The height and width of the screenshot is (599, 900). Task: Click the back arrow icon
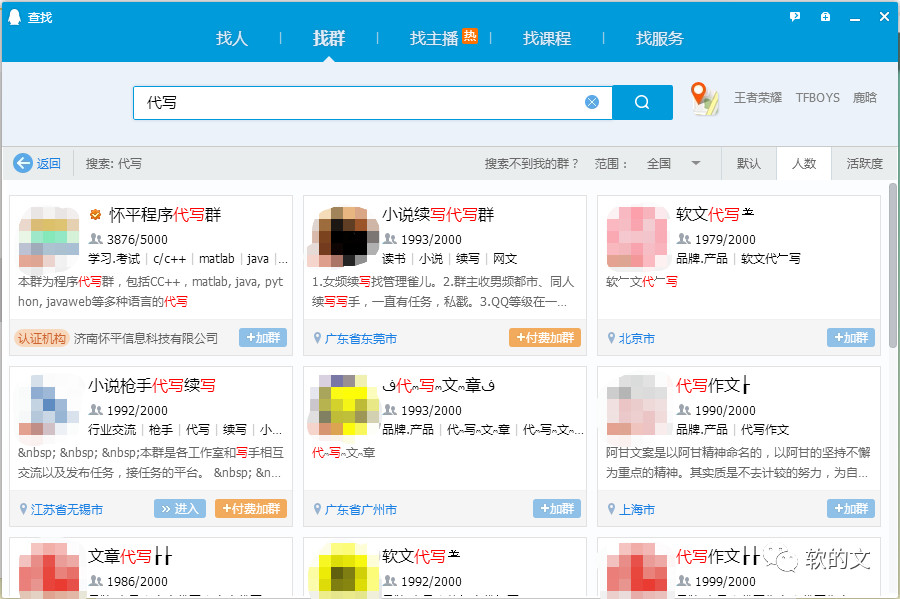(x=23, y=164)
